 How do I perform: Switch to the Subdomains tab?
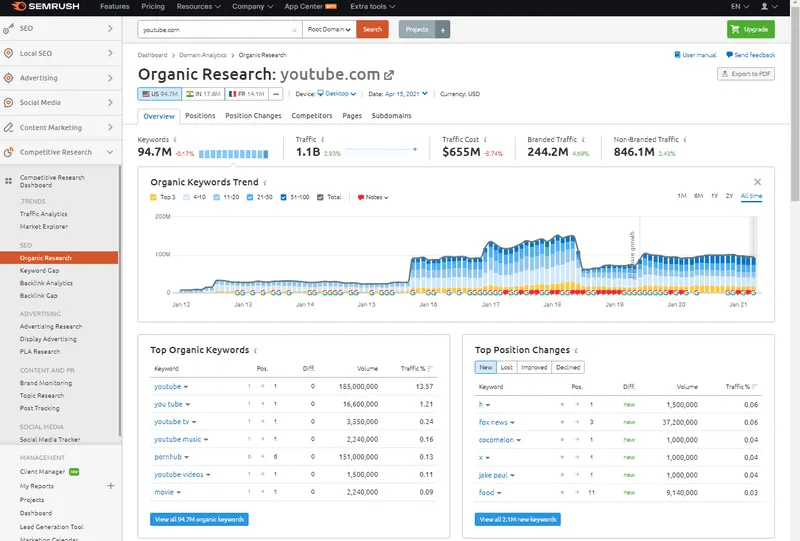pyautogui.click(x=391, y=116)
